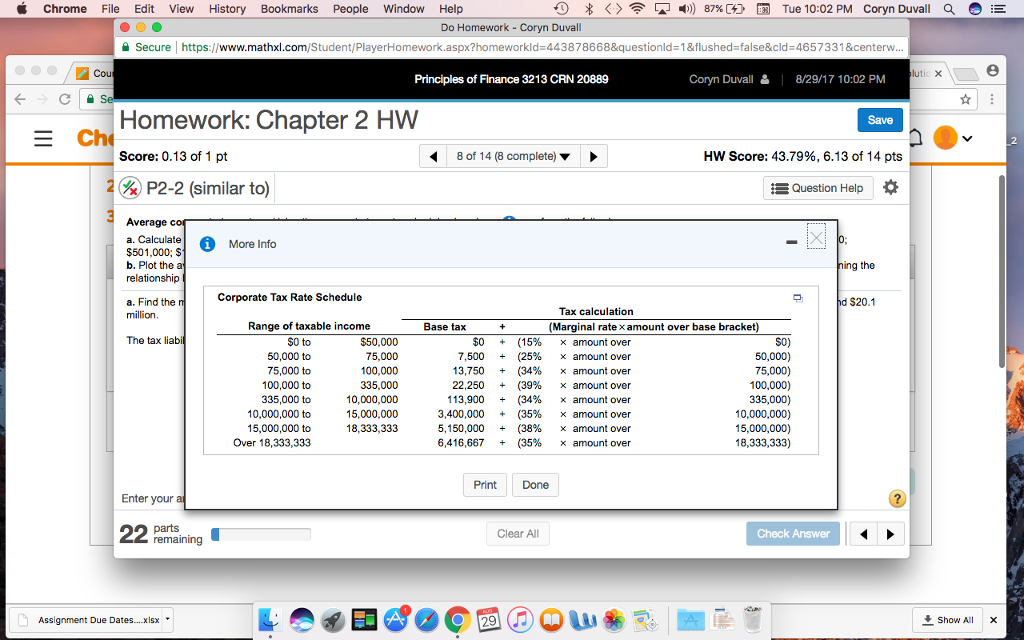Click the P2-2 partial-credit status icon
Image resolution: width=1024 pixels, height=640 pixels.
[x=131, y=188]
